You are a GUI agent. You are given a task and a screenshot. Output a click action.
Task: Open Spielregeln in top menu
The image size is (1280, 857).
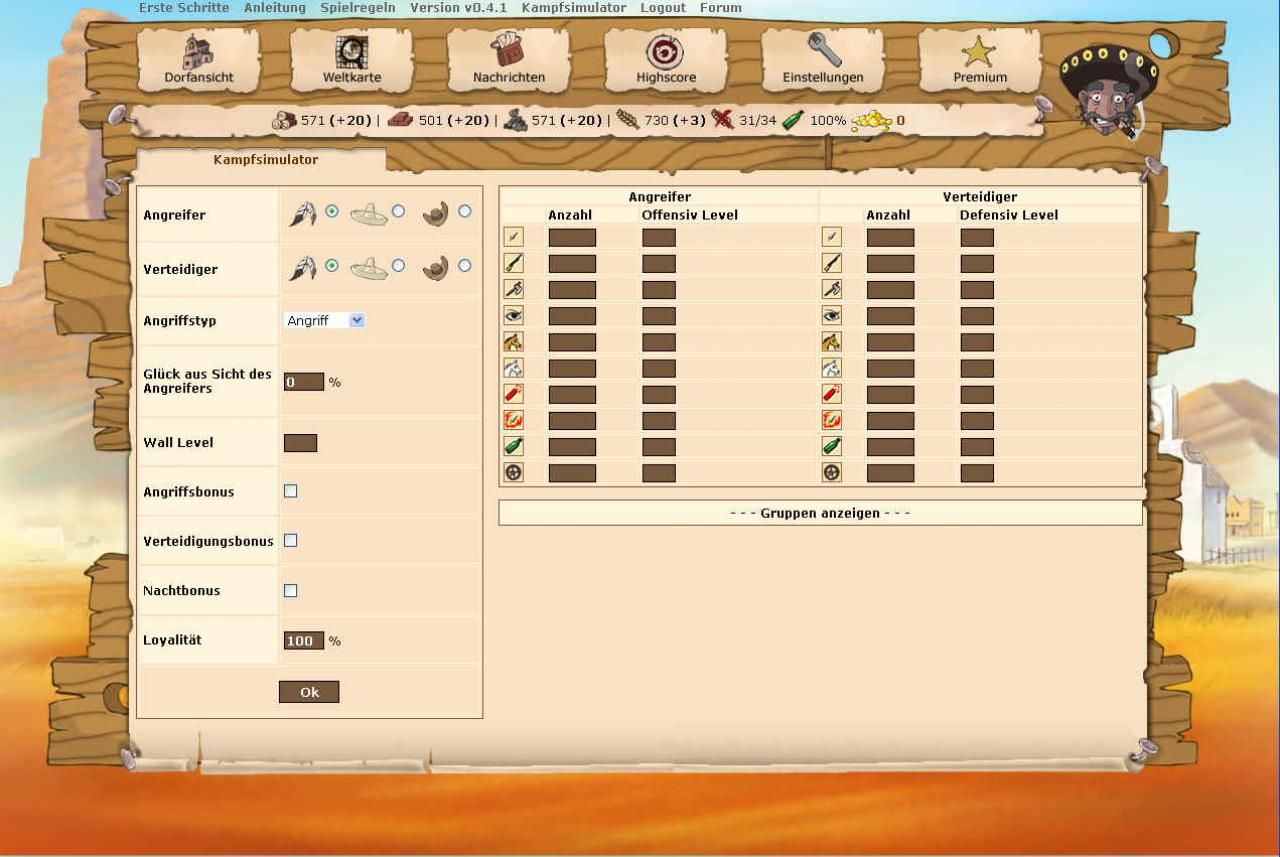tap(358, 7)
